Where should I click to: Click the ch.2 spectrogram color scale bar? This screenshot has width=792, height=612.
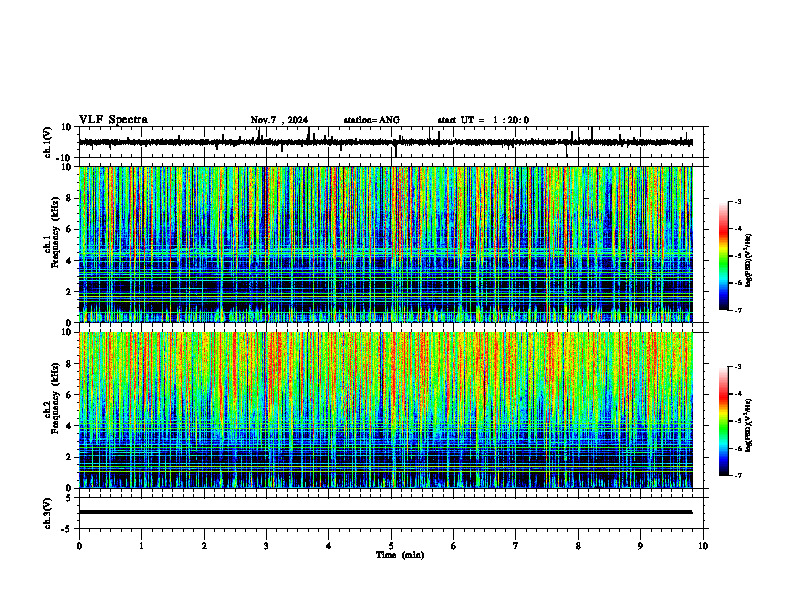(x=724, y=421)
